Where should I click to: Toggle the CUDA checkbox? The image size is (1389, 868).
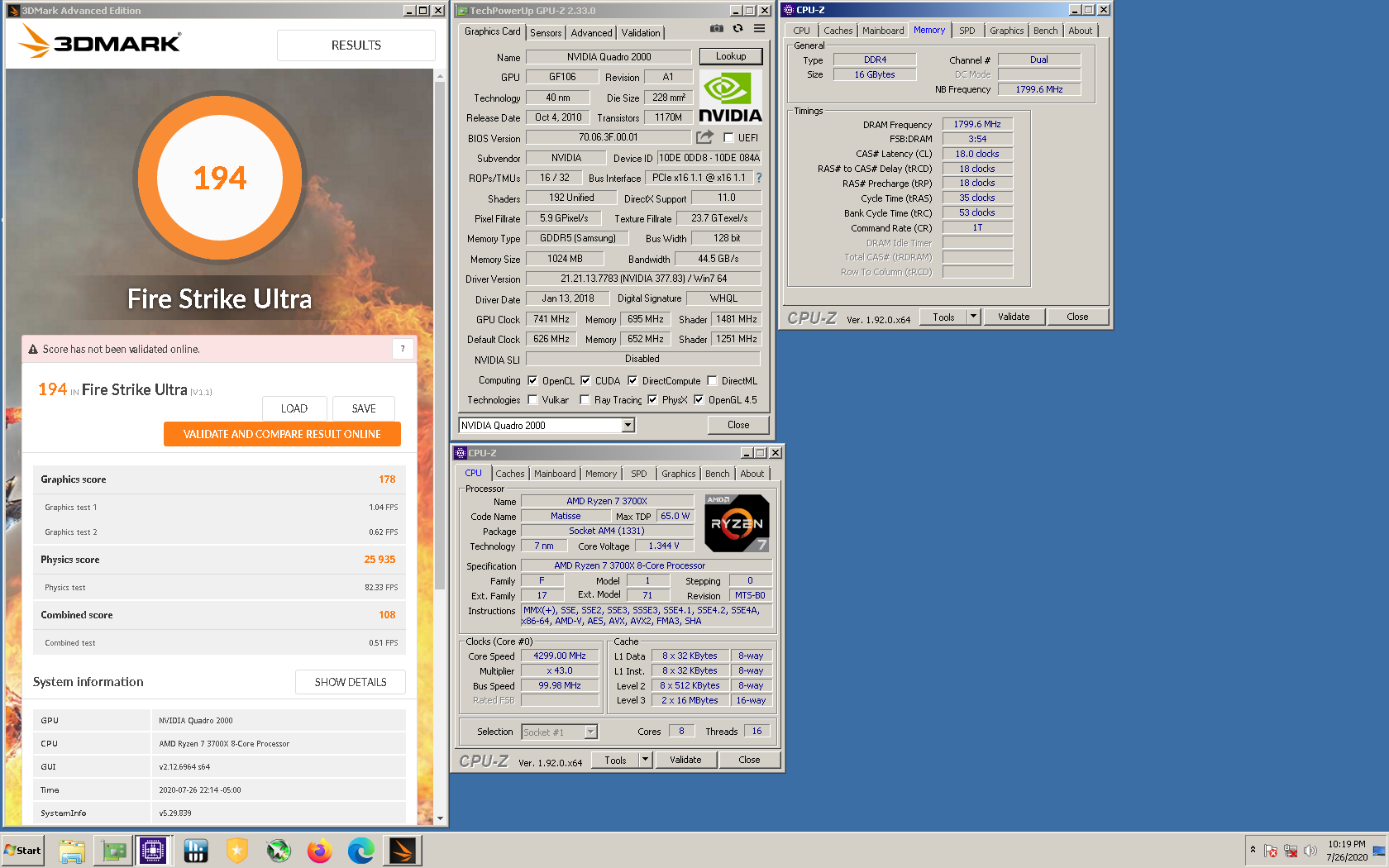pos(585,381)
